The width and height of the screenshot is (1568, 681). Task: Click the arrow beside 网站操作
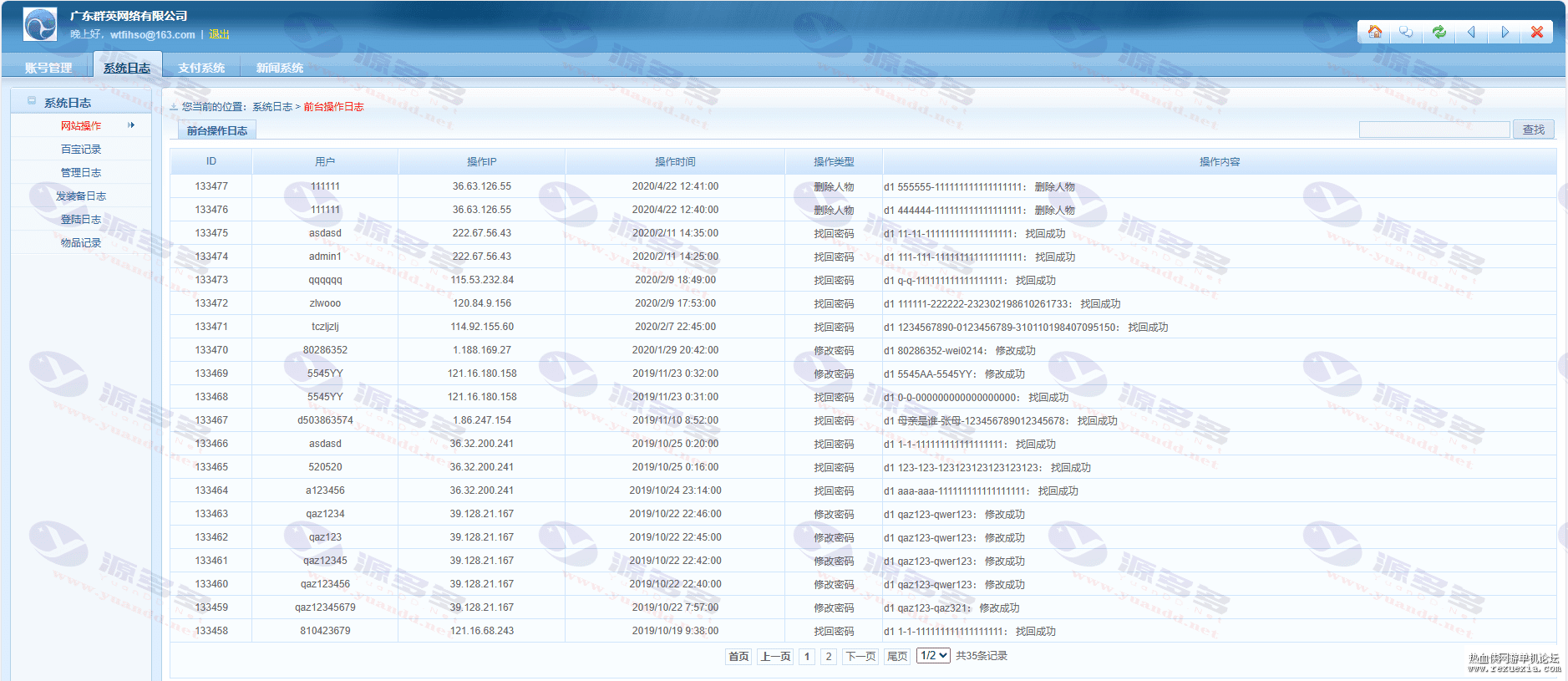coord(131,125)
